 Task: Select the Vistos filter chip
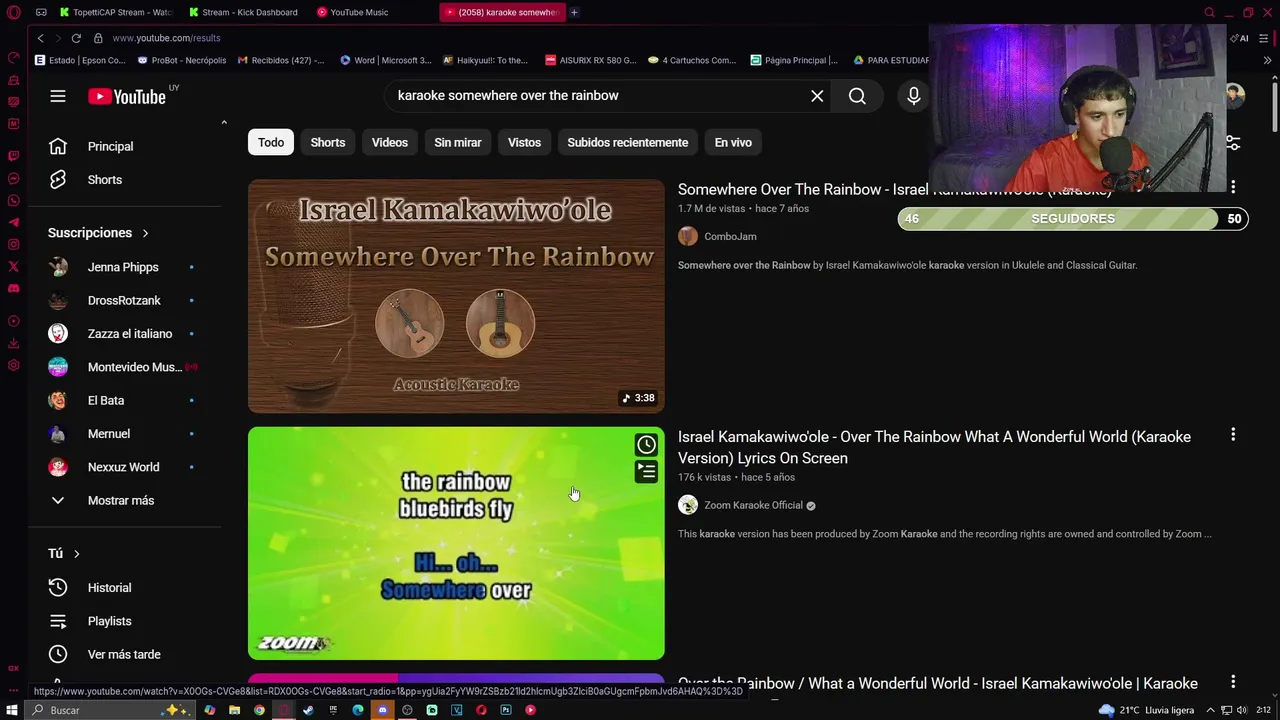coord(524,142)
